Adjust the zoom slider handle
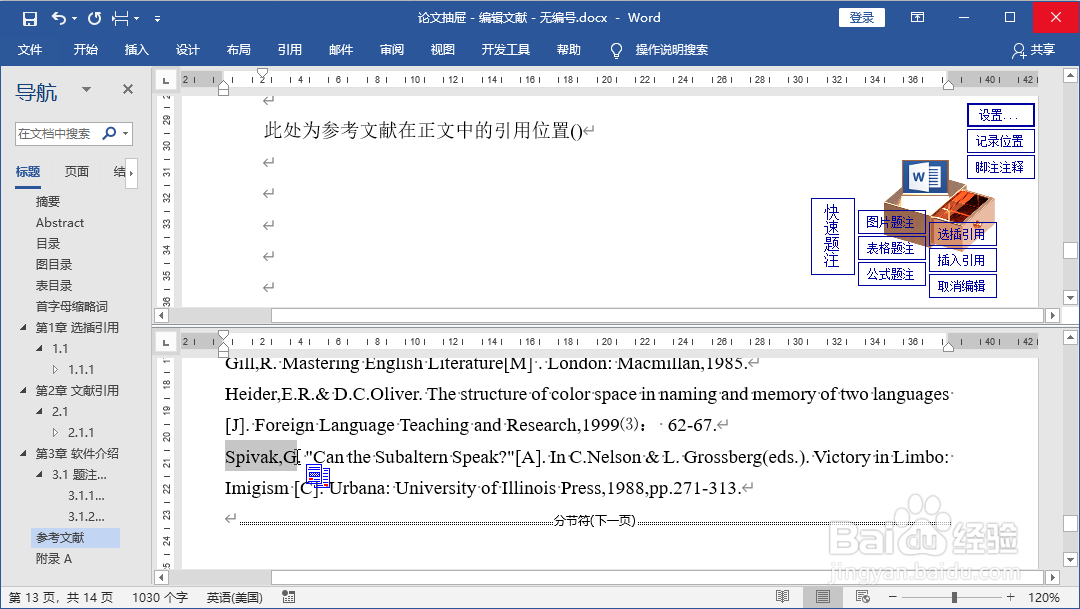Image resolution: width=1080 pixels, height=609 pixels. pos(954,597)
